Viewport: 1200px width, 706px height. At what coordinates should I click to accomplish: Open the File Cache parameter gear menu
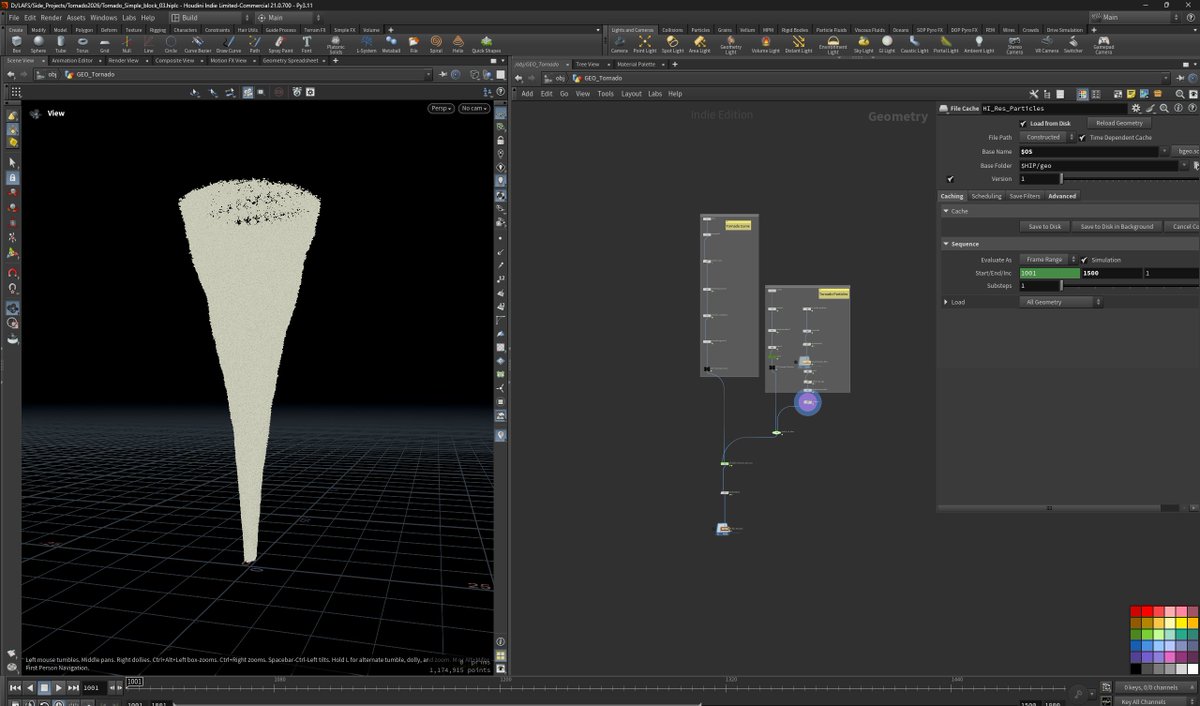[x=1135, y=108]
